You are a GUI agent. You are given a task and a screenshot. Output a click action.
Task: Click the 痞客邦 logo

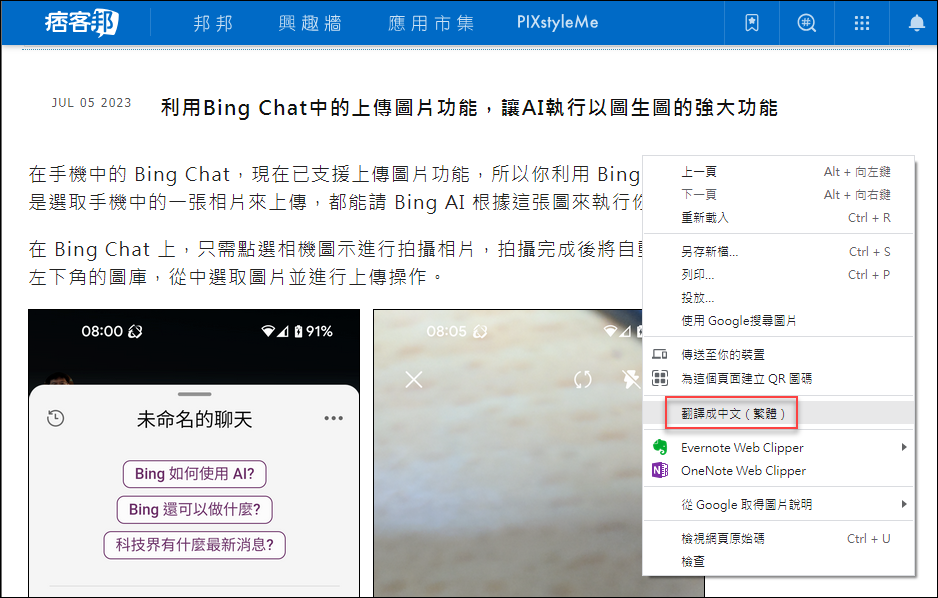pos(81,23)
